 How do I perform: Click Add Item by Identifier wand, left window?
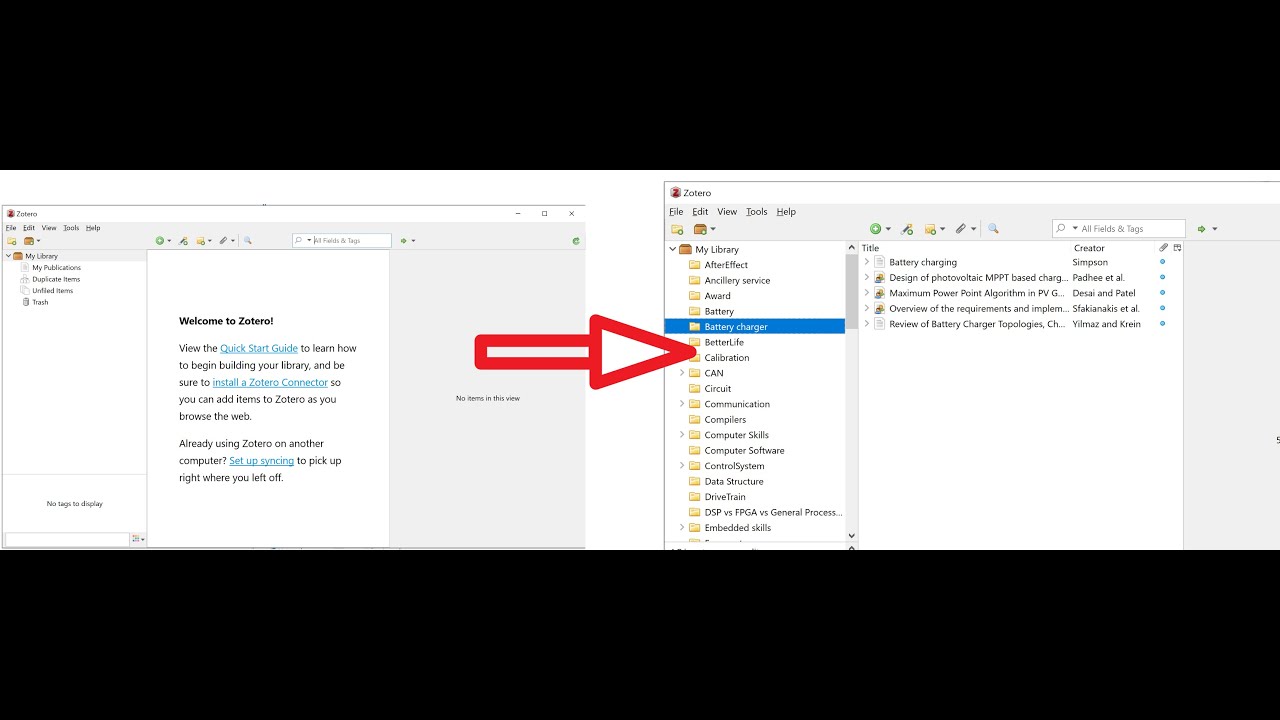click(183, 241)
